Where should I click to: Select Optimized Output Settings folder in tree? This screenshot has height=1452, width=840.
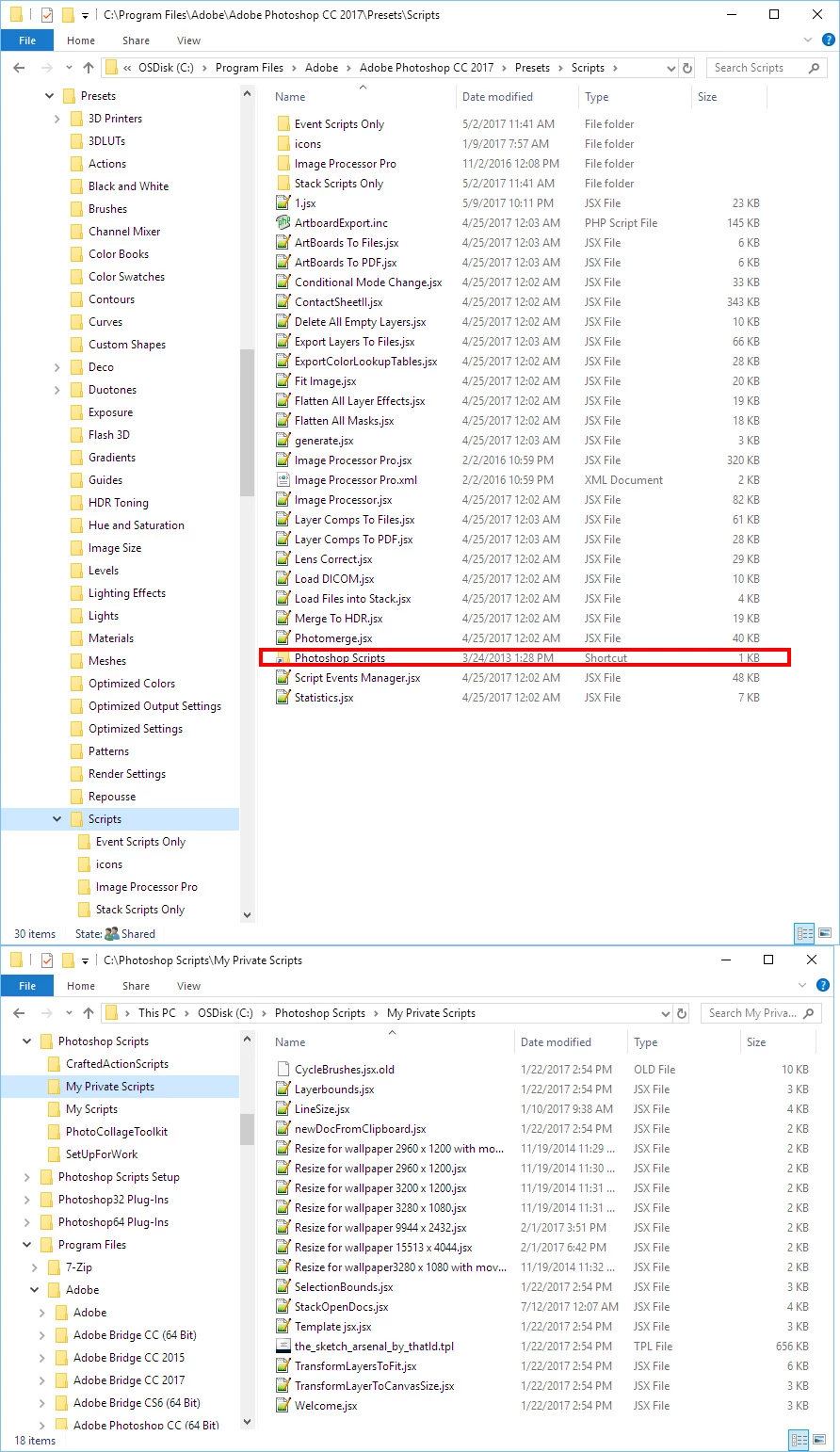[154, 706]
